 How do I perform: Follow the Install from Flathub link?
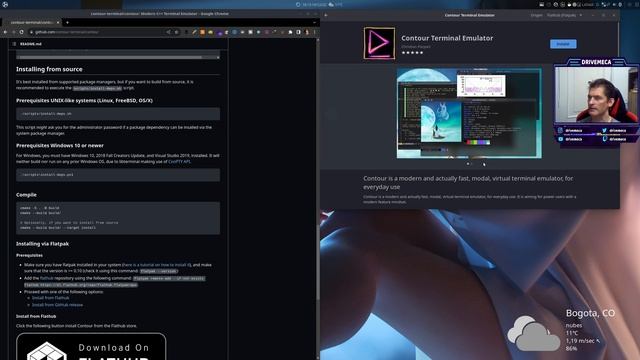click(50, 298)
